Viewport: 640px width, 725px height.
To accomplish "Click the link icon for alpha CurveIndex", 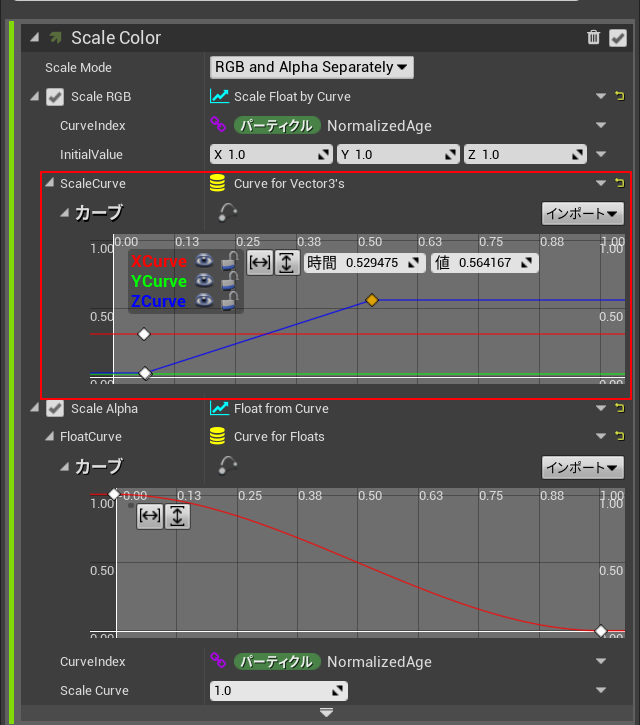I will tap(218, 660).
